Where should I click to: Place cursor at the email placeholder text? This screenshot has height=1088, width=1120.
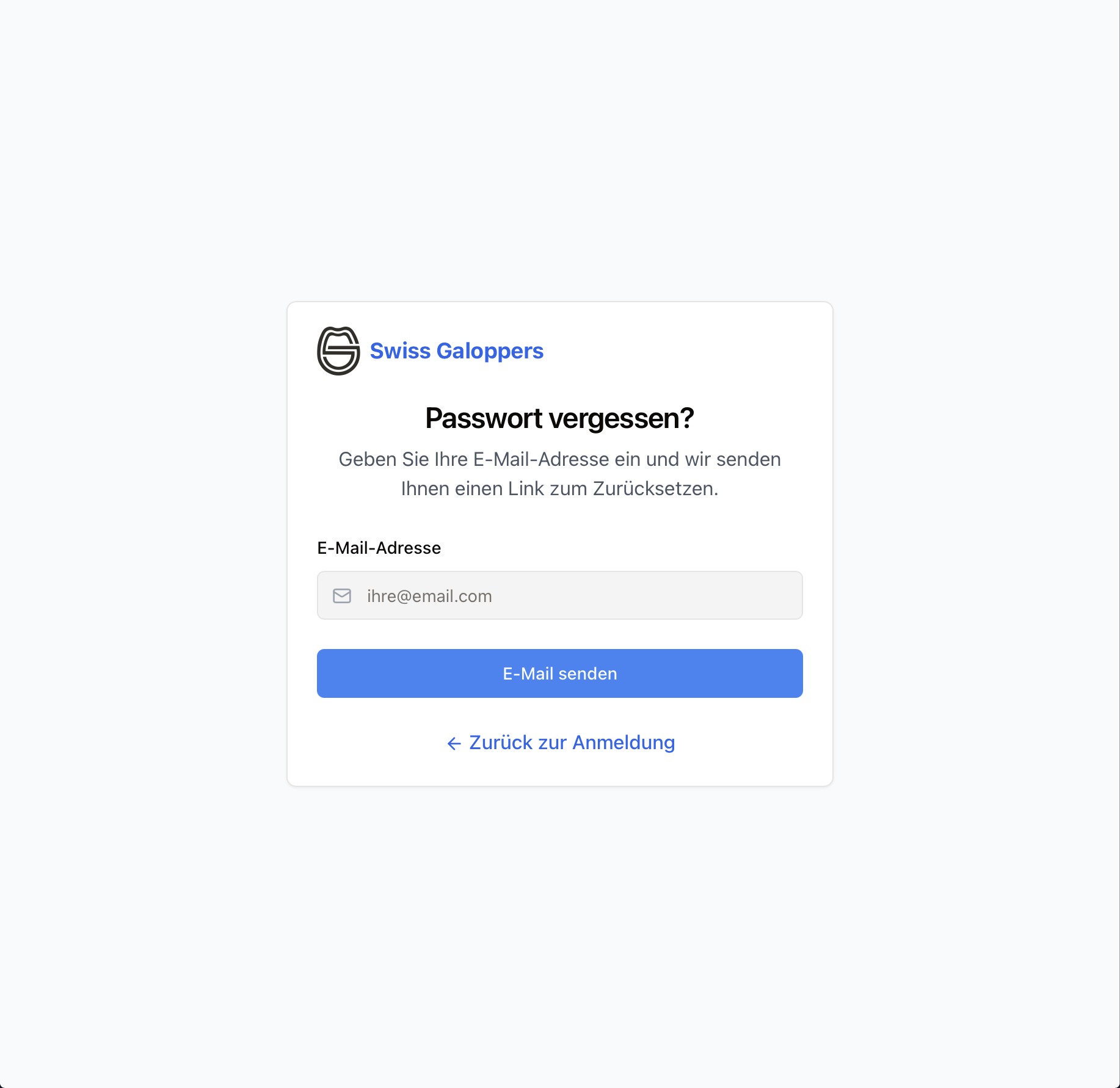(429, 596)
